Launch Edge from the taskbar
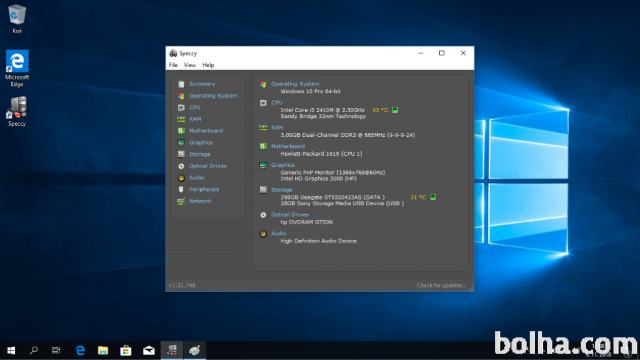The height and width of the screenshot is (360, 640). (80, 351)
